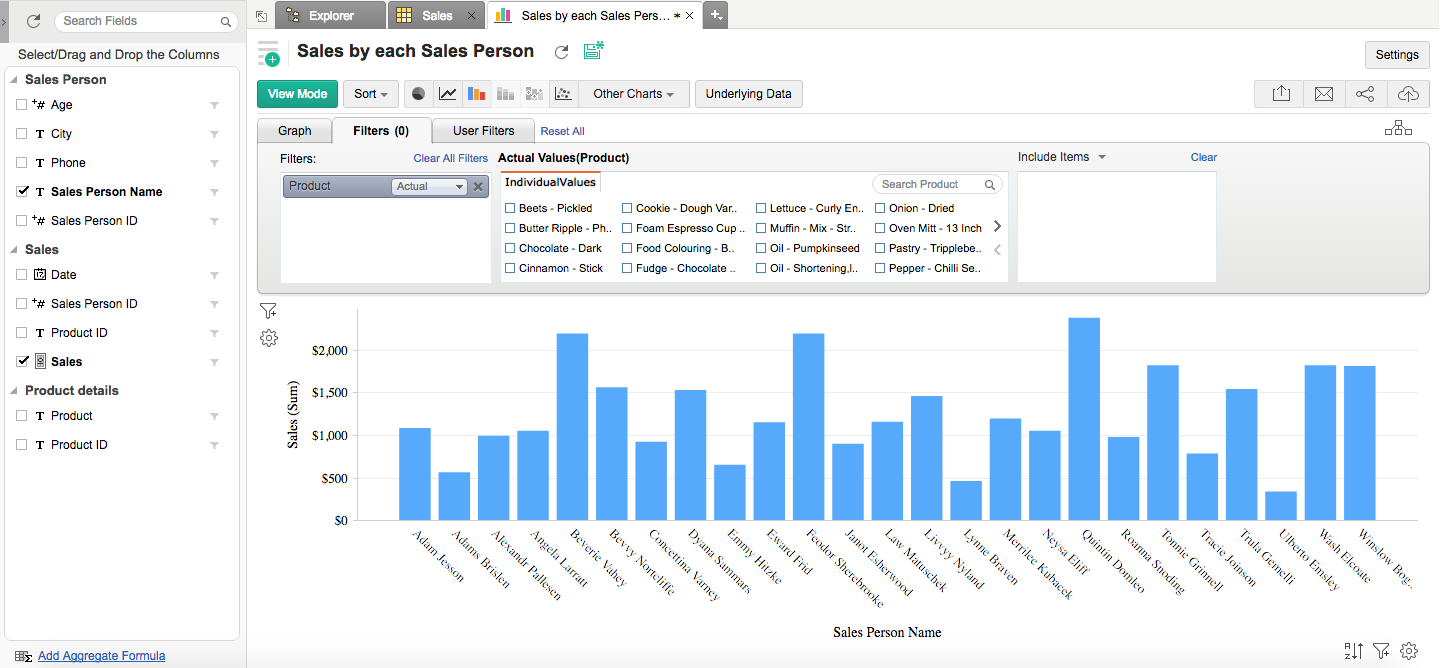This screenshot has height=668, width=1440.
Task: Check the Onion - Dried value checkbox
Action: click(x=881, y=208)
